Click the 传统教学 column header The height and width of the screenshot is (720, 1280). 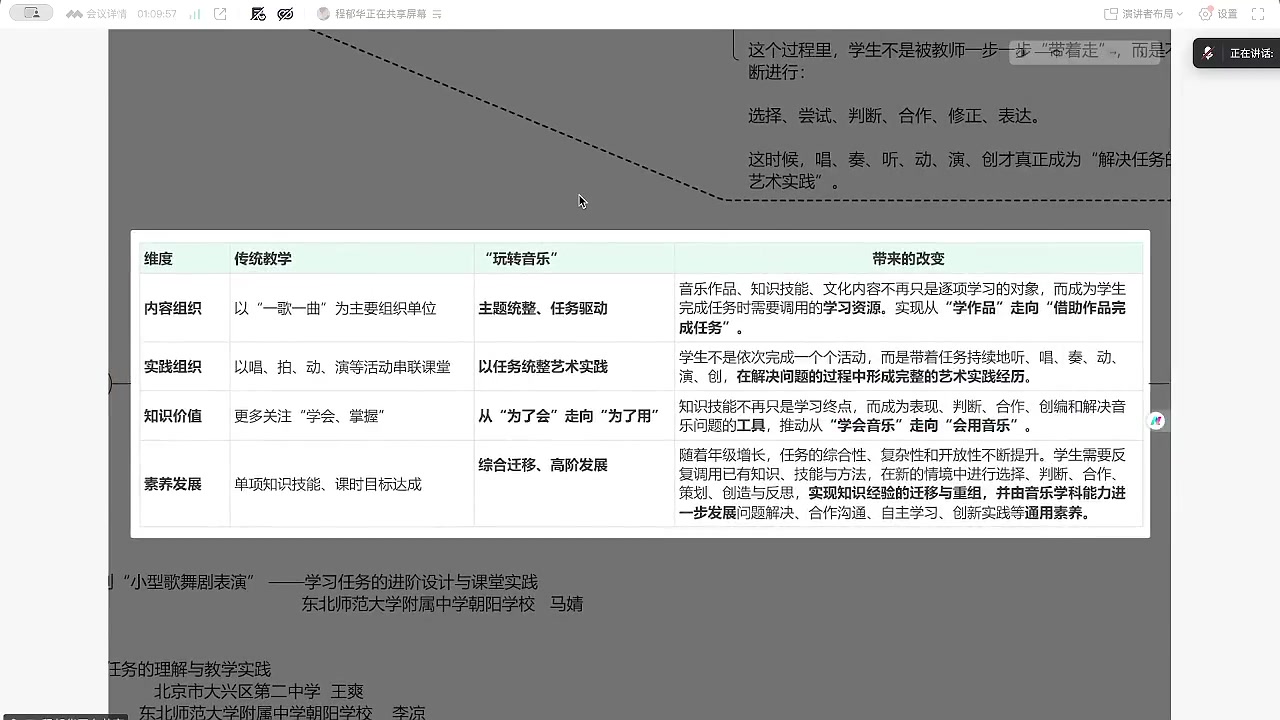(352, 258)
